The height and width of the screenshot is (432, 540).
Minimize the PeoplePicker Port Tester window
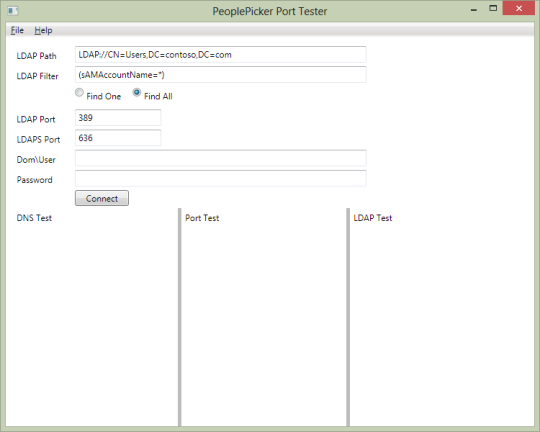pyautogui.click(x=474, y=10)
